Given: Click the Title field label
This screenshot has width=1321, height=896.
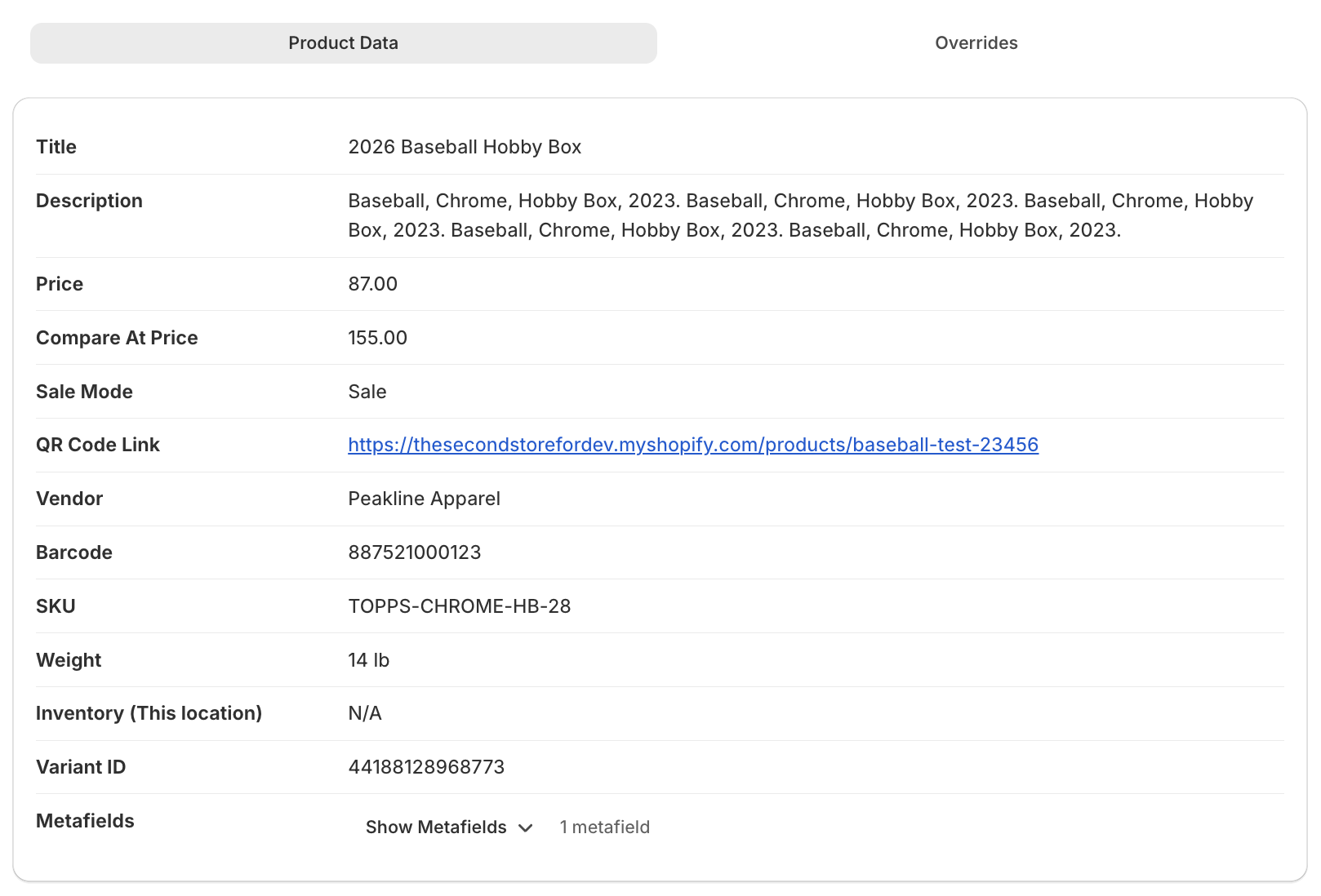Looking at the screenshot, I should (x=56, y=147).
